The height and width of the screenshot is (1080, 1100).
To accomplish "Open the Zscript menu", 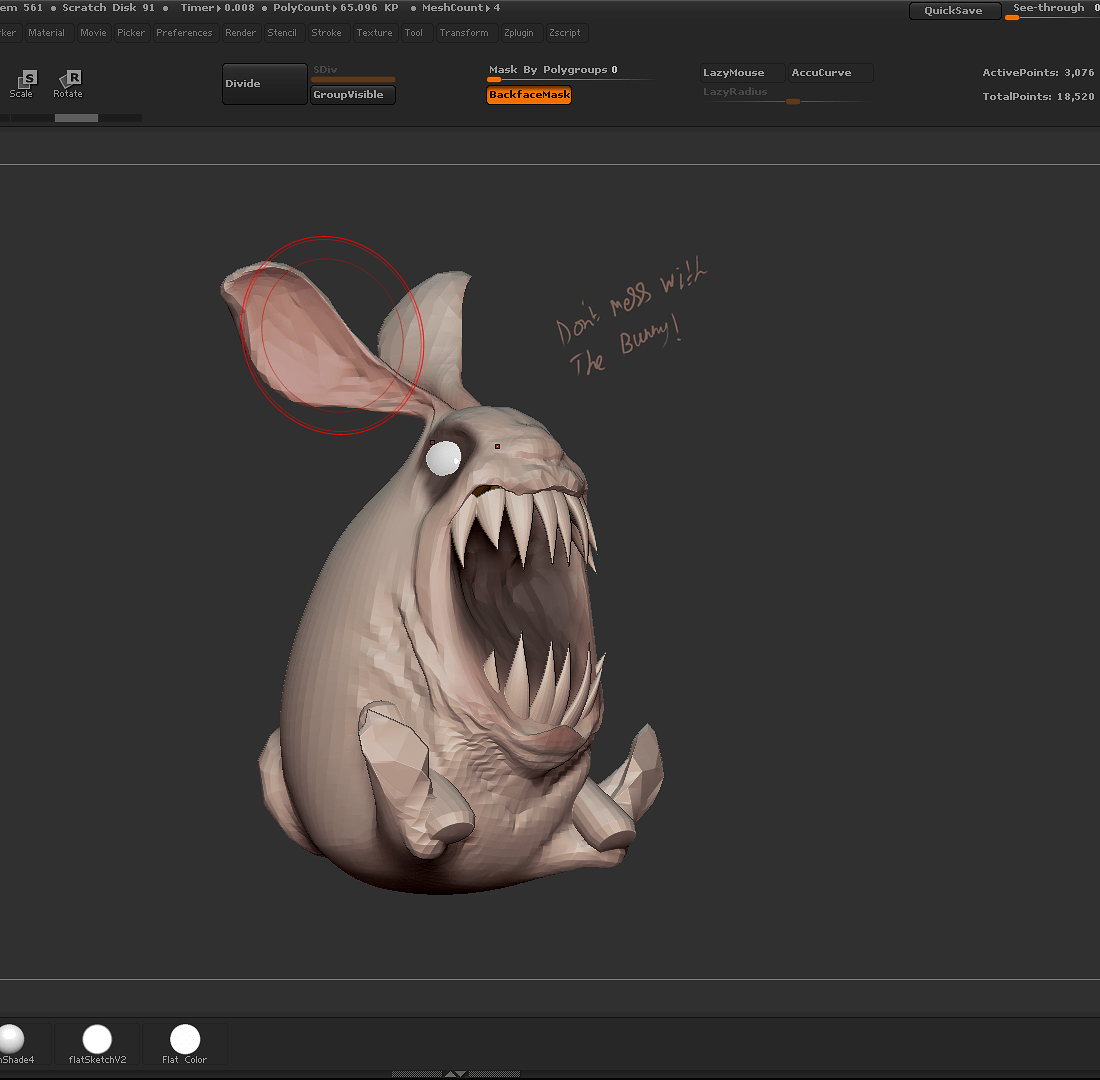I will 565,33.
